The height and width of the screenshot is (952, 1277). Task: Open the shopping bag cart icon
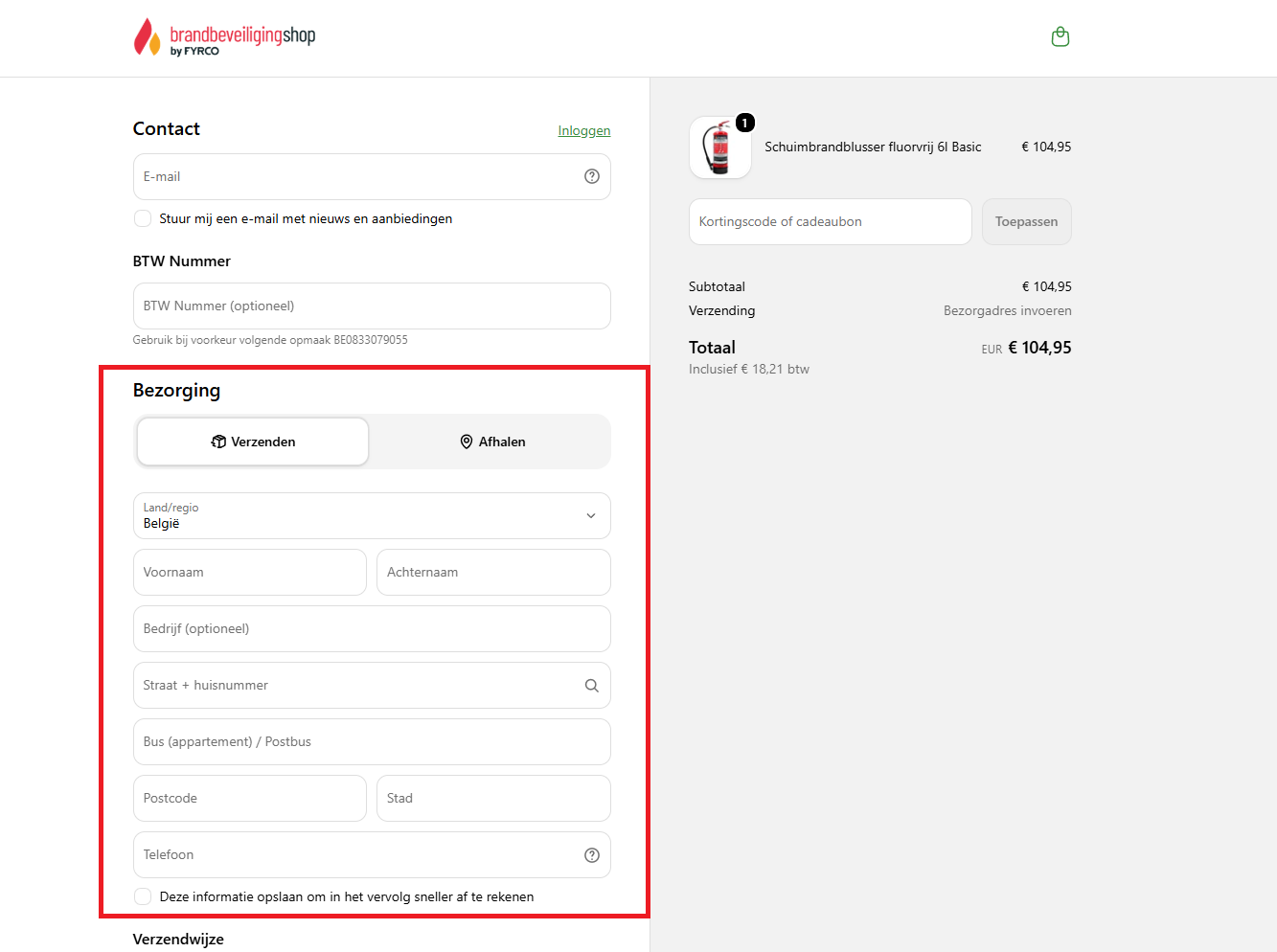(x=1060, y=37)
